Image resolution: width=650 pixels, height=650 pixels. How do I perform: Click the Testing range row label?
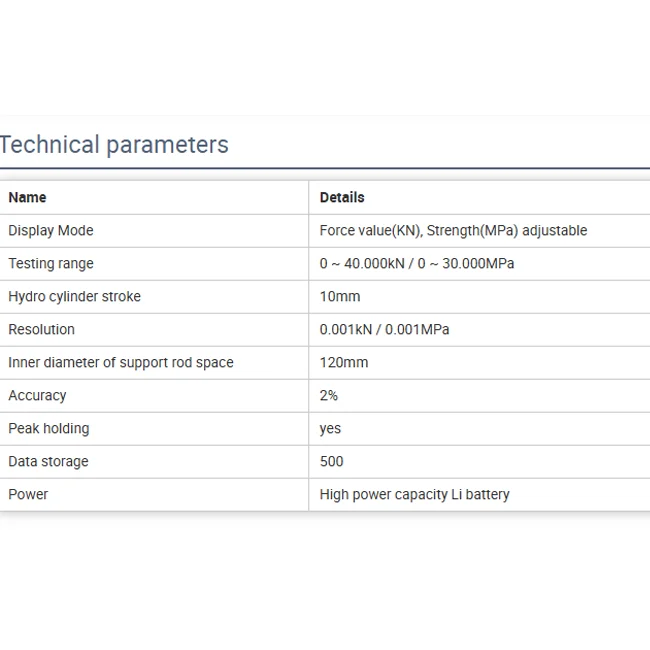point(51,263)
